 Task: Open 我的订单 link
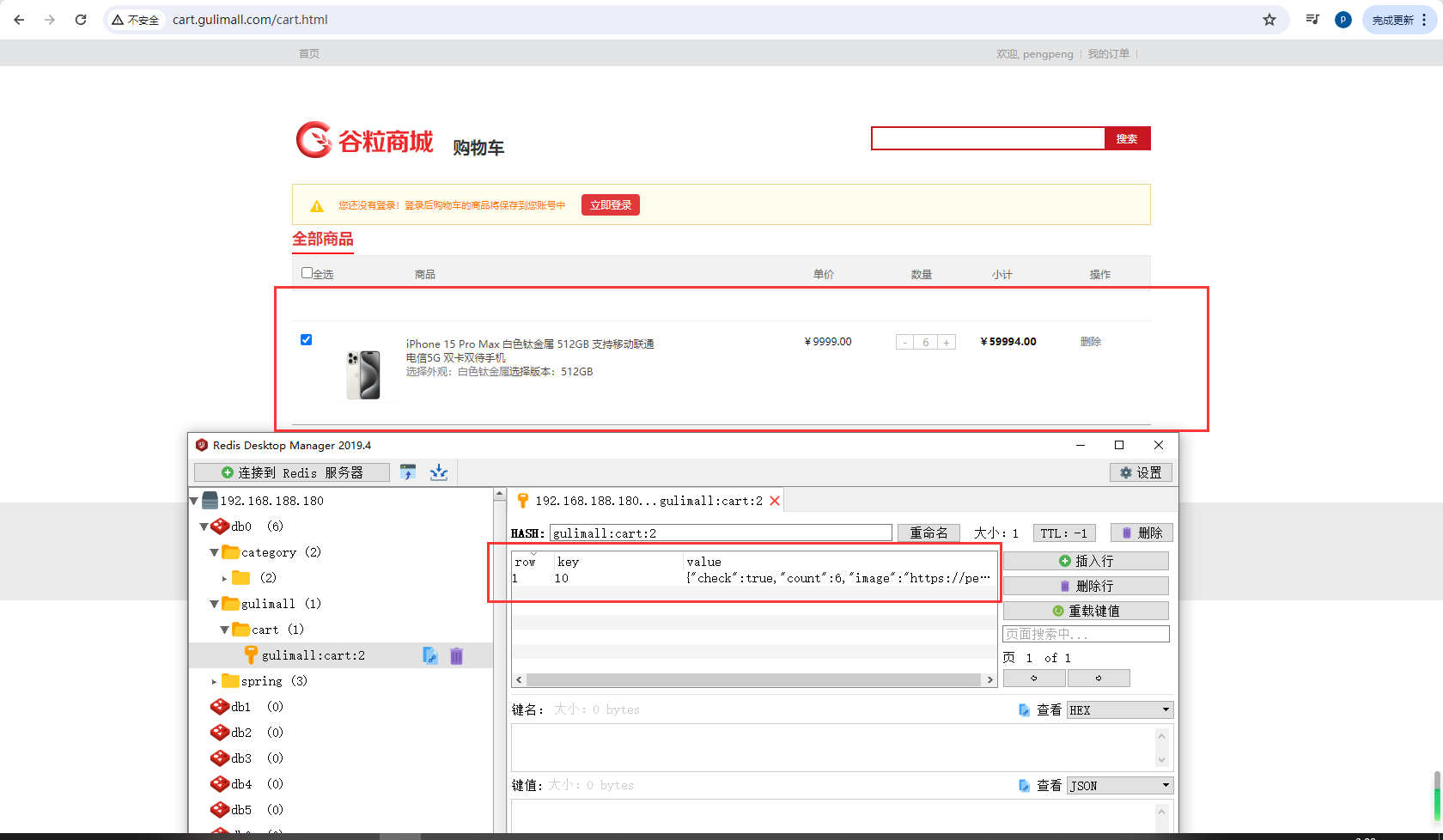tap(1109, 53)
